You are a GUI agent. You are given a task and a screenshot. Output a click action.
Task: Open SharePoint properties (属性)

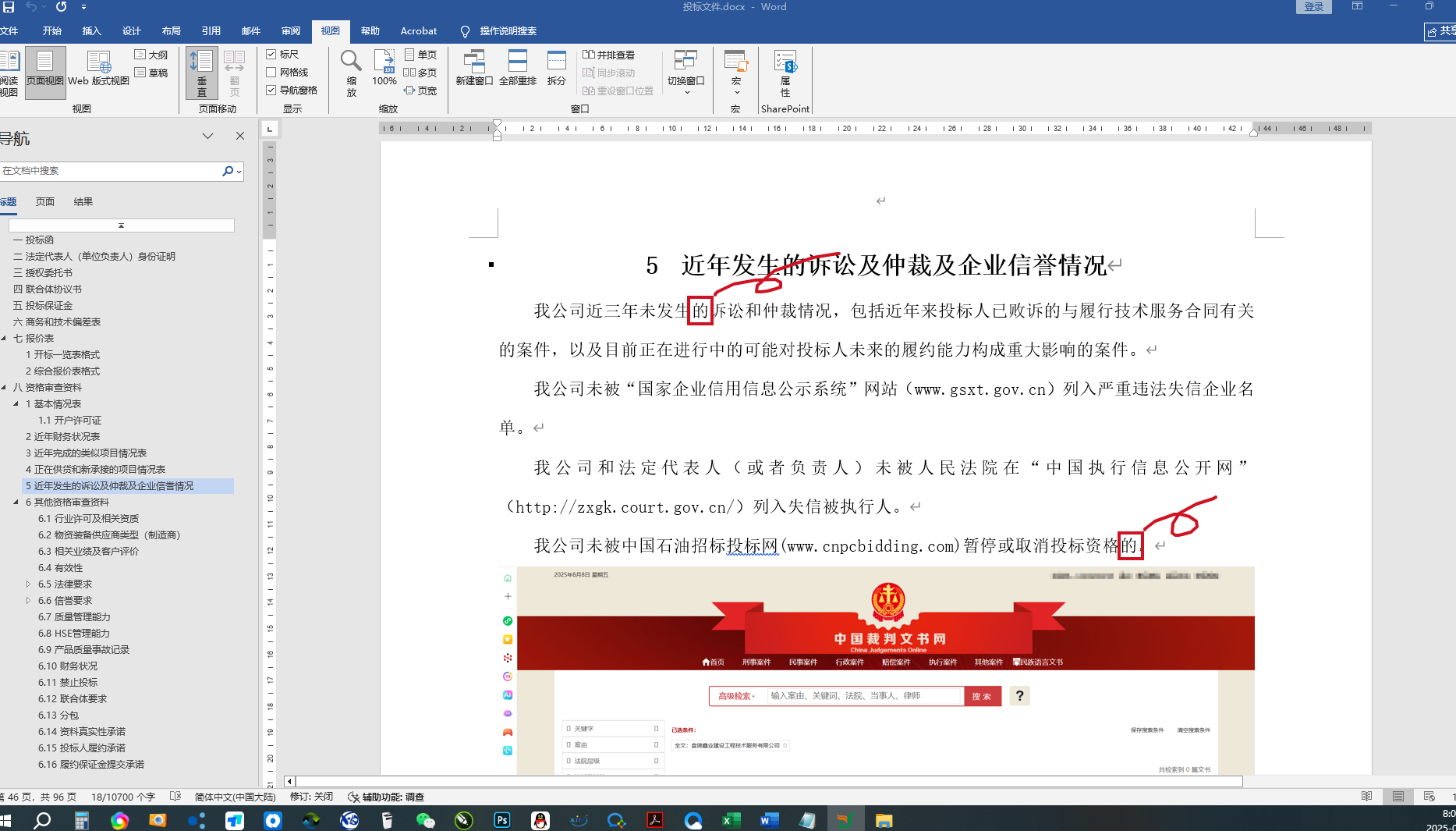coord(785,73)
